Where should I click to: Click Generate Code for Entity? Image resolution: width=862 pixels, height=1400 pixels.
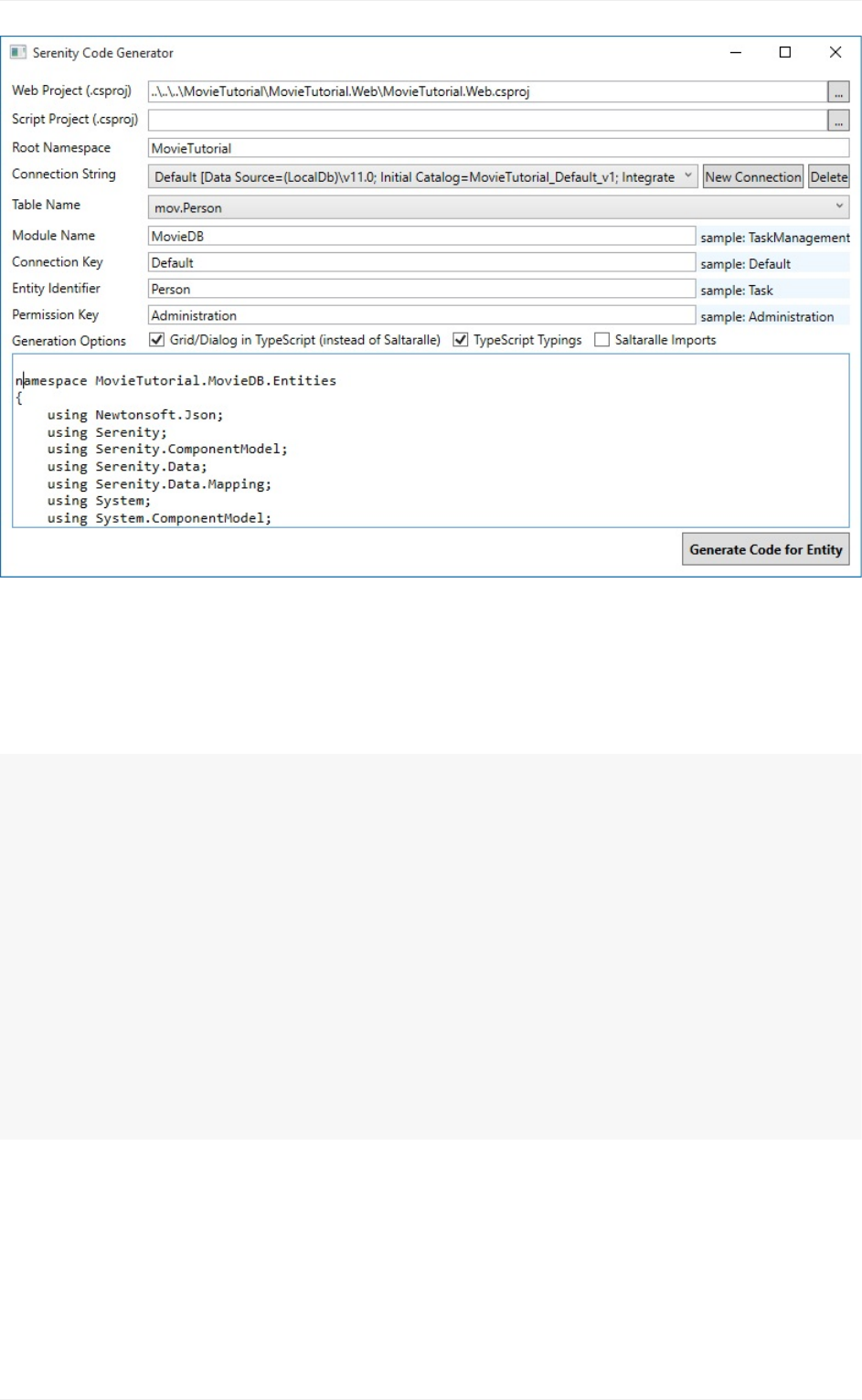(x=766, y=549)
